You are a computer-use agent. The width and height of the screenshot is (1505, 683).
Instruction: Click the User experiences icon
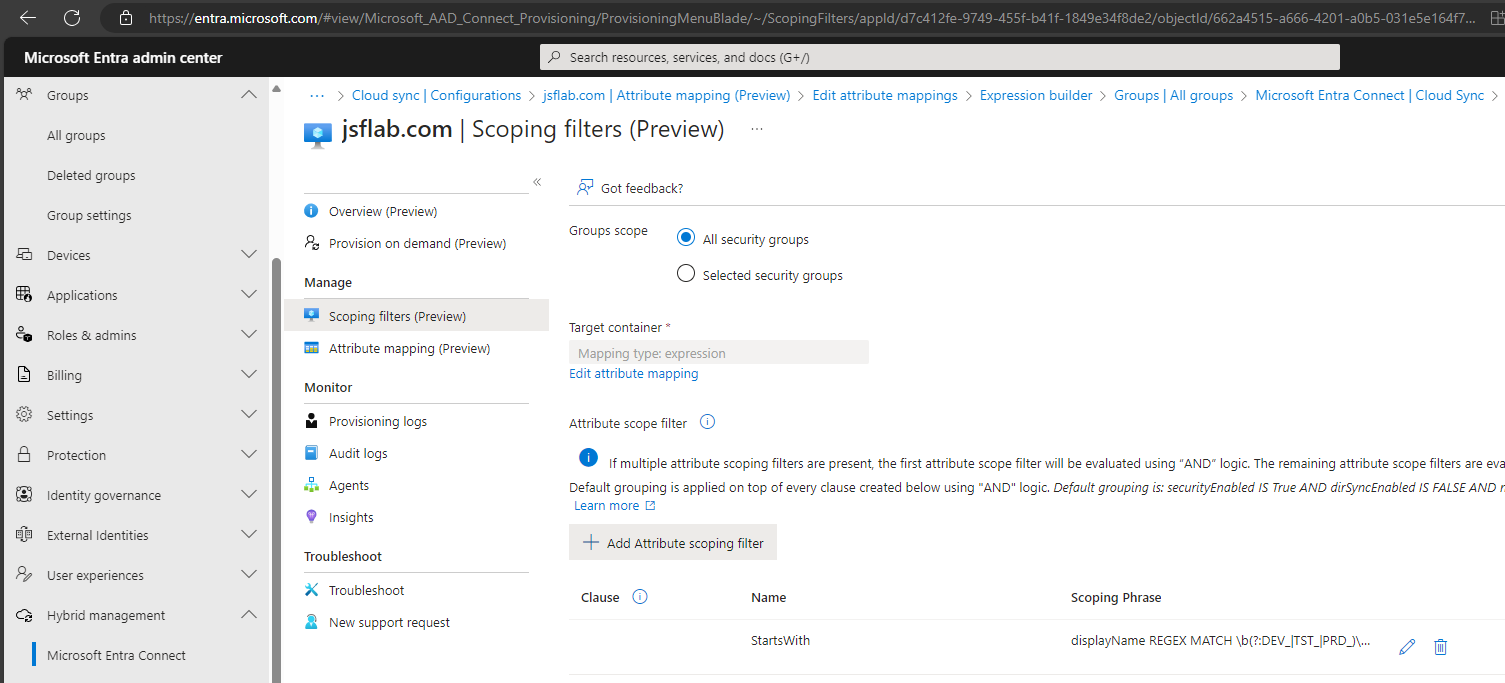(x=25, y=575)
